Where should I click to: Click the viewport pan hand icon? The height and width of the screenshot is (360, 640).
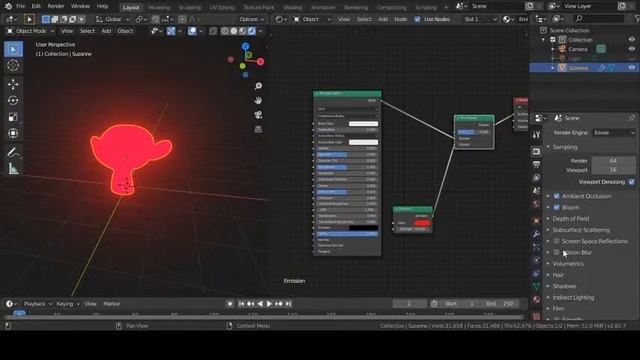[x=258, y=100]
